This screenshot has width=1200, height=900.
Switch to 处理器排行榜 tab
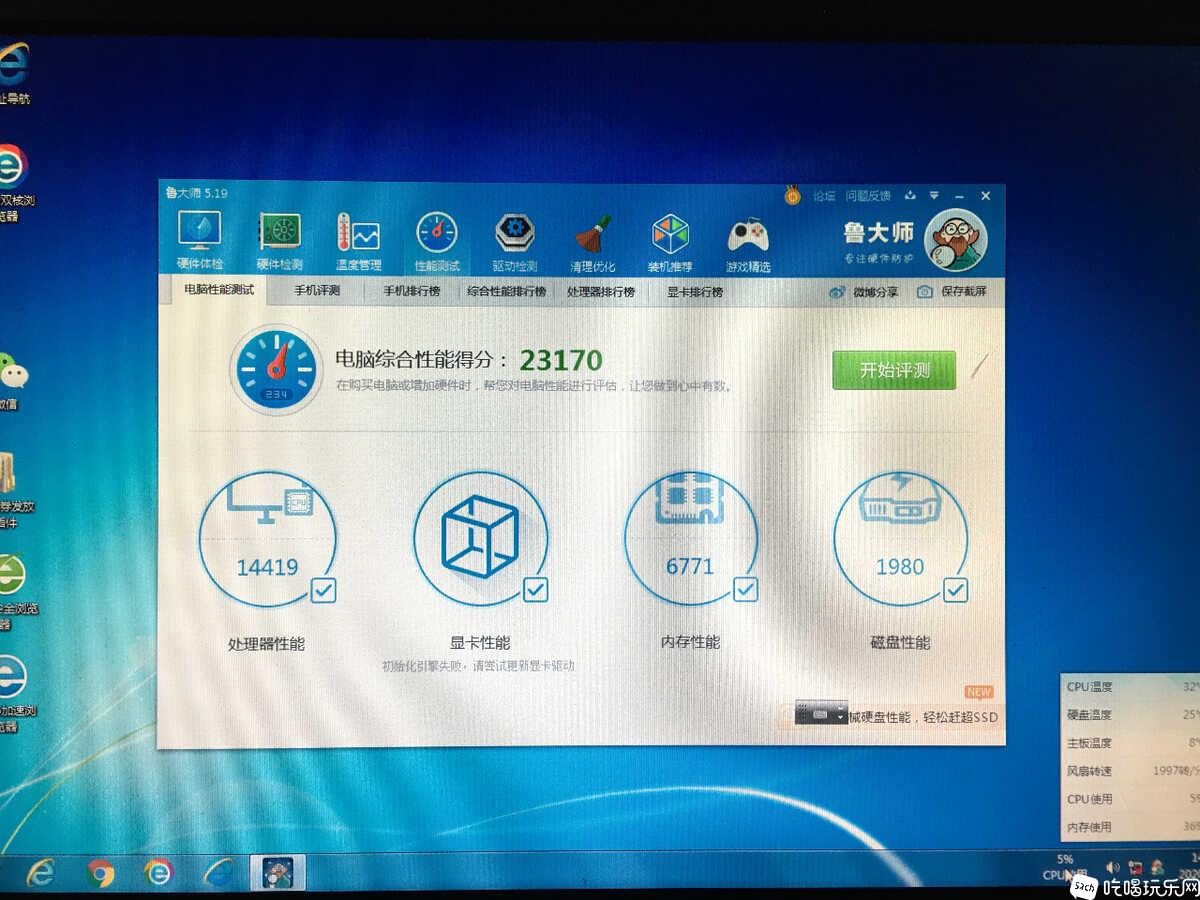tap(600, 292)
